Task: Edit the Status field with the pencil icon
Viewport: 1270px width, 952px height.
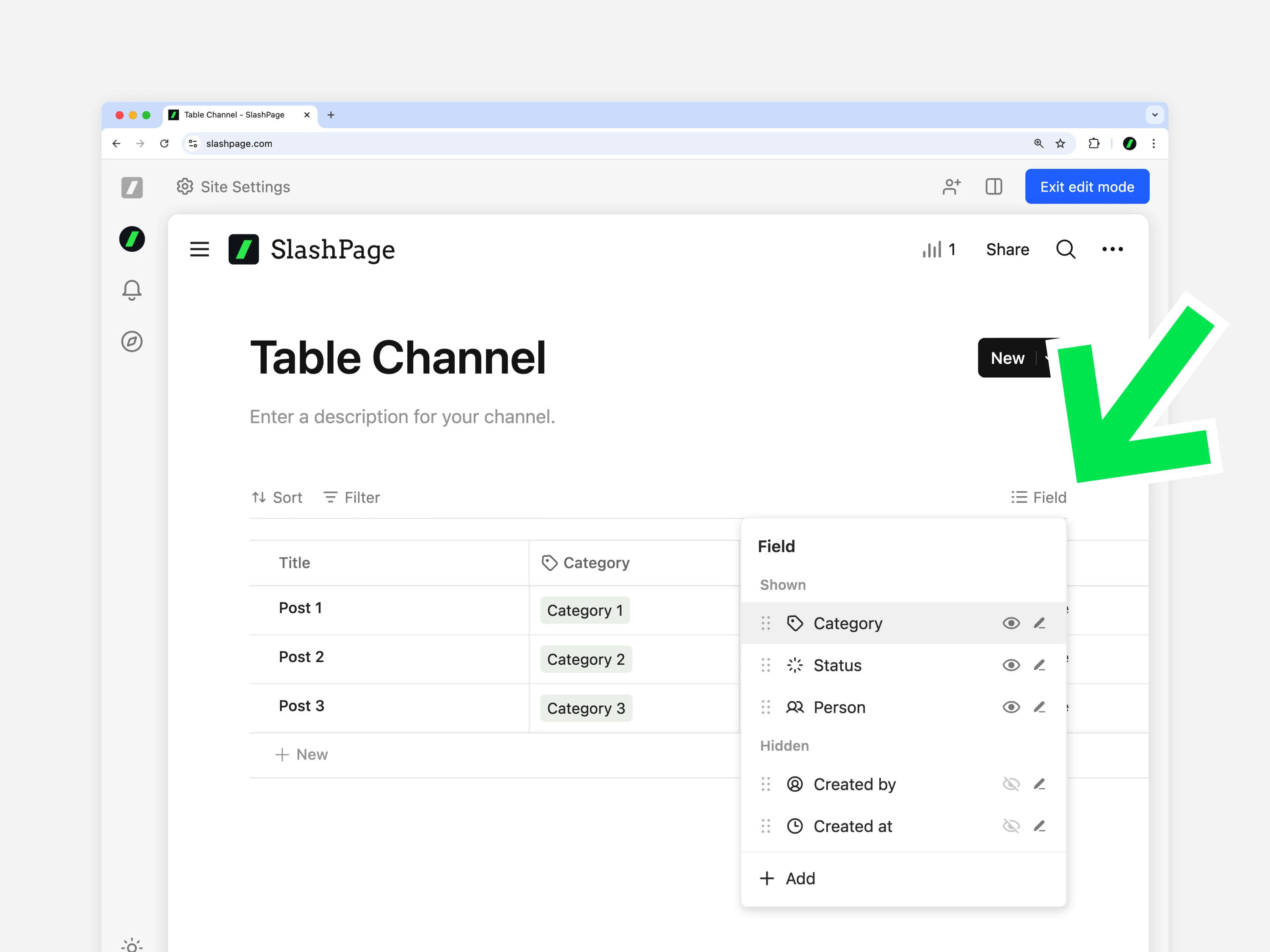Action: (1039, 665)
